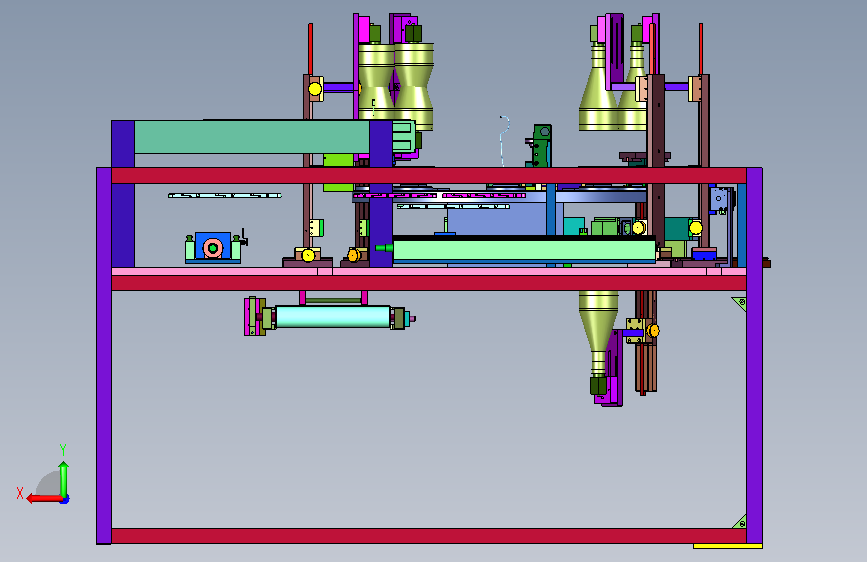The height and width of the screenshot is (562, 867).
Task: Select the yellow strip under the bottom-right frame foot
Action: pyautogui.click(x=728, y=546)
